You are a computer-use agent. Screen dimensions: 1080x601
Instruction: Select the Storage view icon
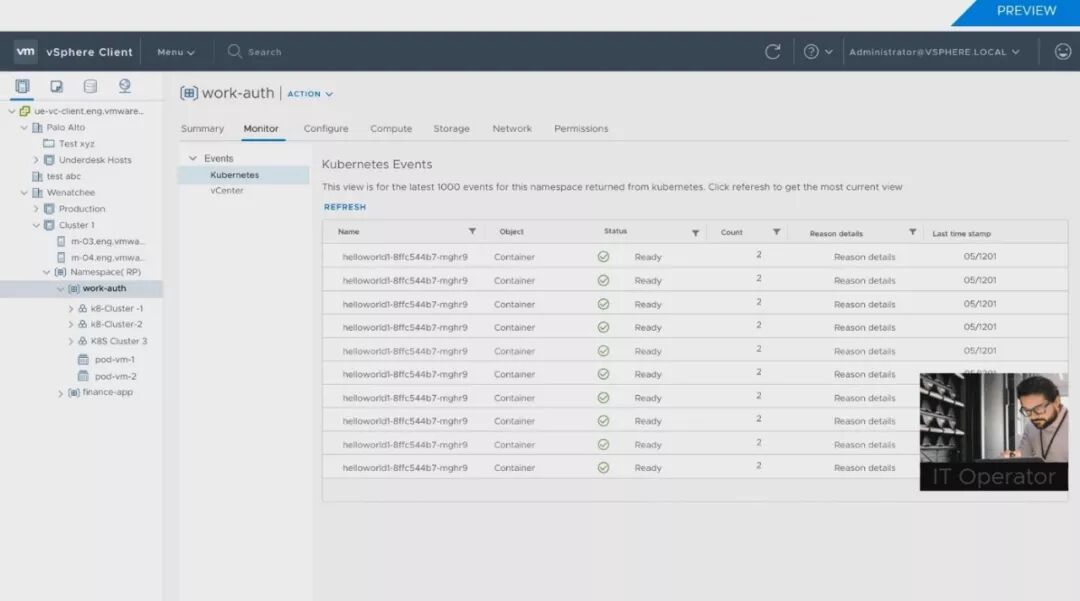pos(90,86)
